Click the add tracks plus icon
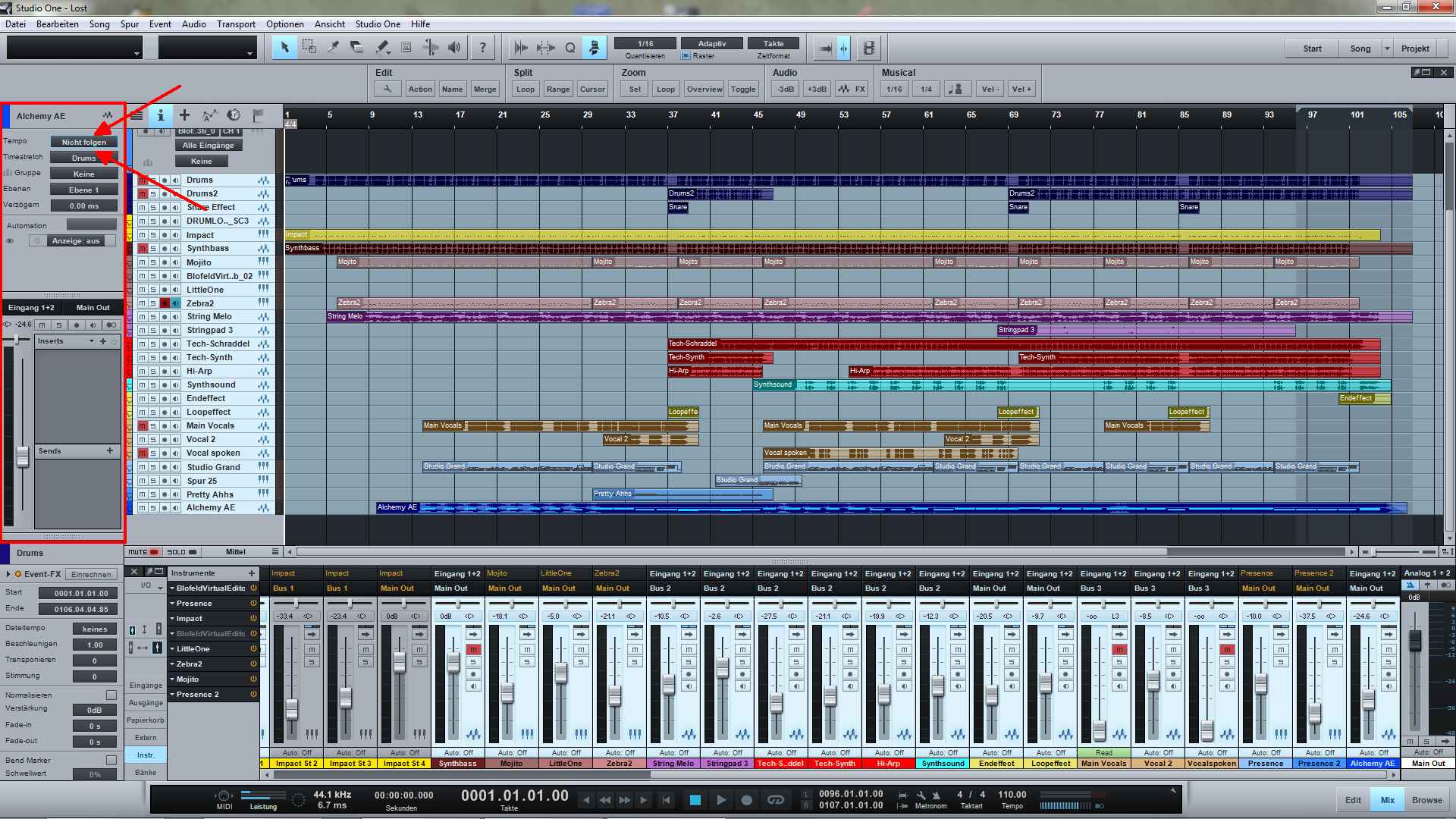Screen dimensions: 1456x819 [x=184, y=115]
